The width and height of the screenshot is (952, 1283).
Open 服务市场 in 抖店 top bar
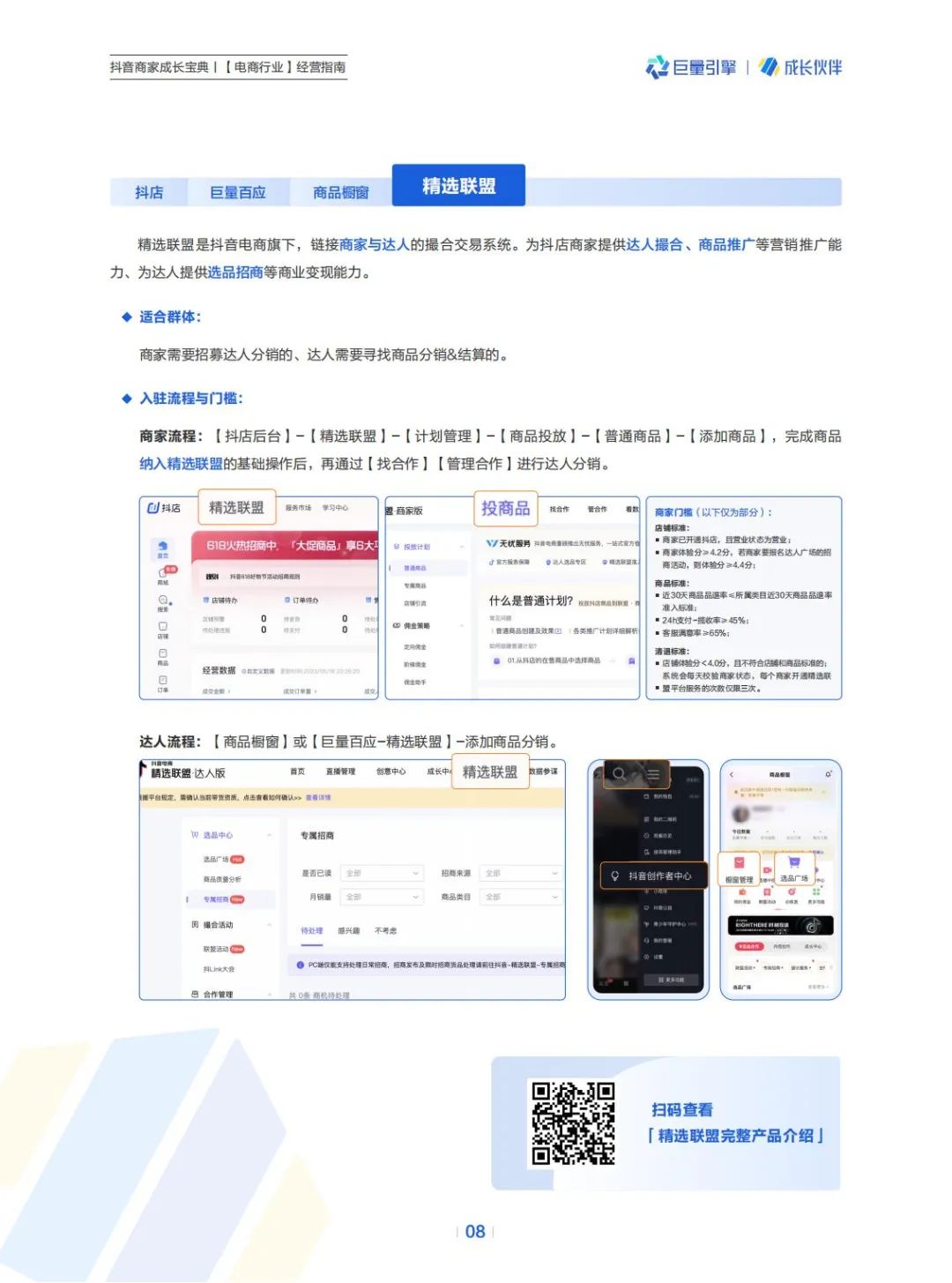298,508
